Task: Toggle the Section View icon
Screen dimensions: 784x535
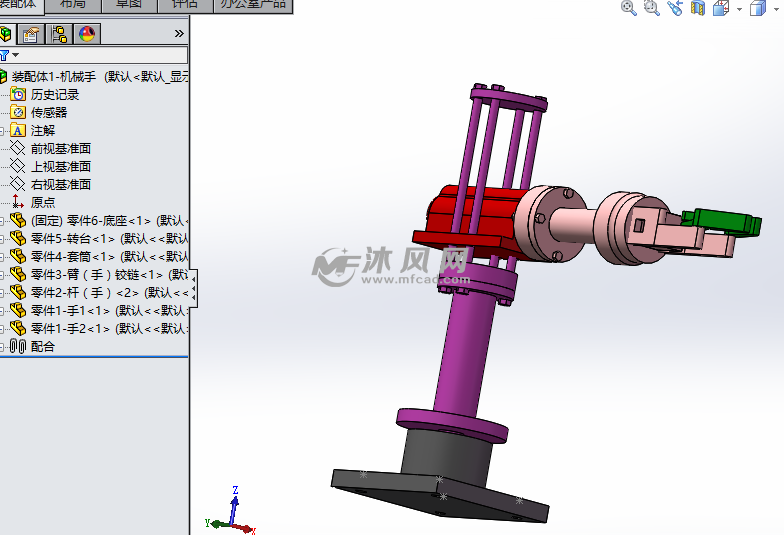Action: tap(698, 8)
